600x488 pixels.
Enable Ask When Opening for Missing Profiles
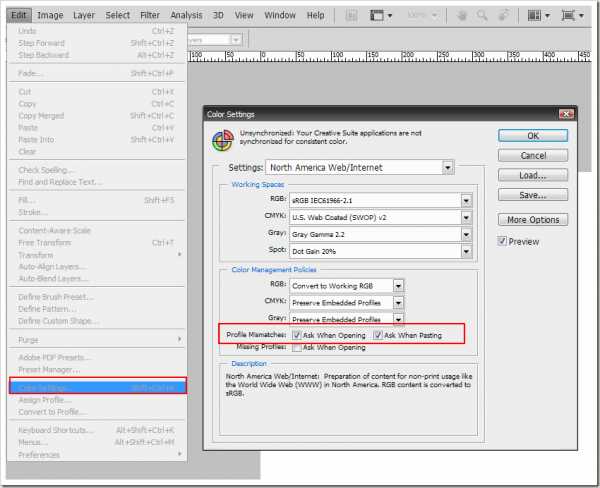coord(296,347)
